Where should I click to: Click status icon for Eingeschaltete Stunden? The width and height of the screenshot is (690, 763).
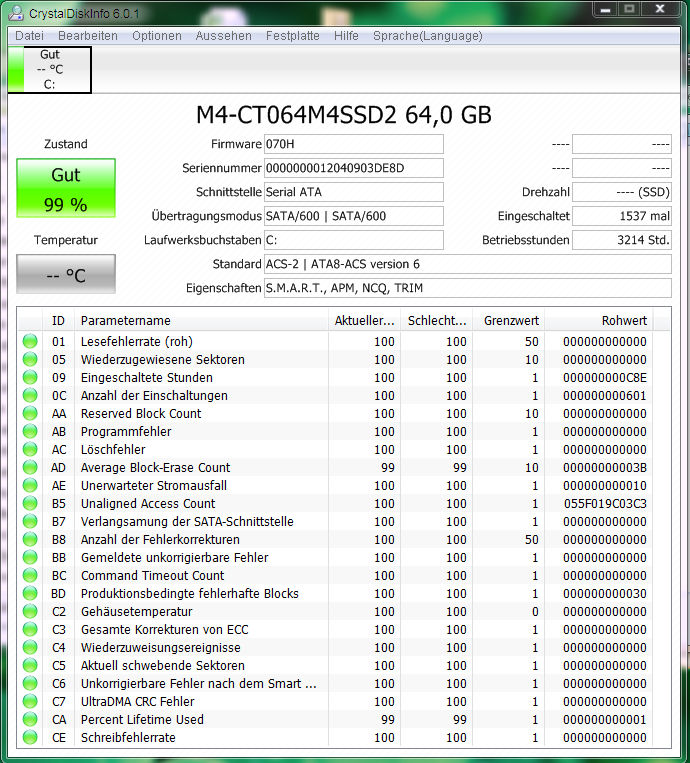point(30,377)
